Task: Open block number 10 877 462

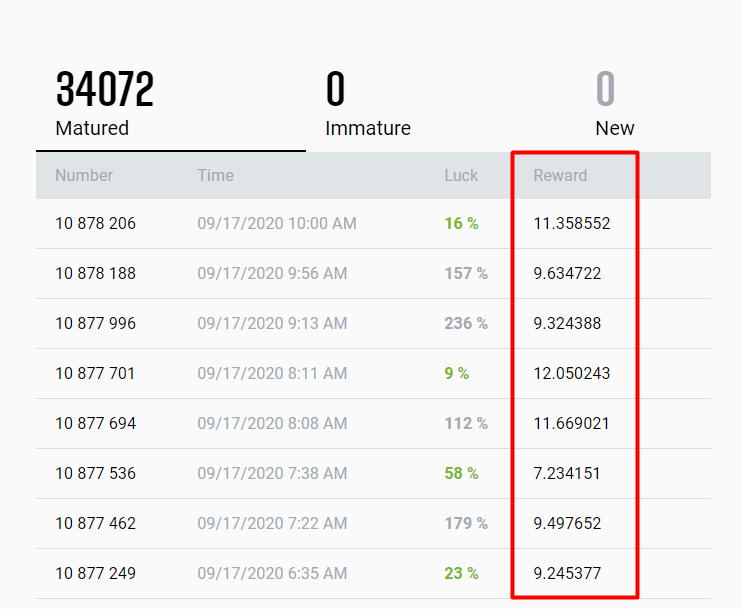Action: (x=95, y=523)
